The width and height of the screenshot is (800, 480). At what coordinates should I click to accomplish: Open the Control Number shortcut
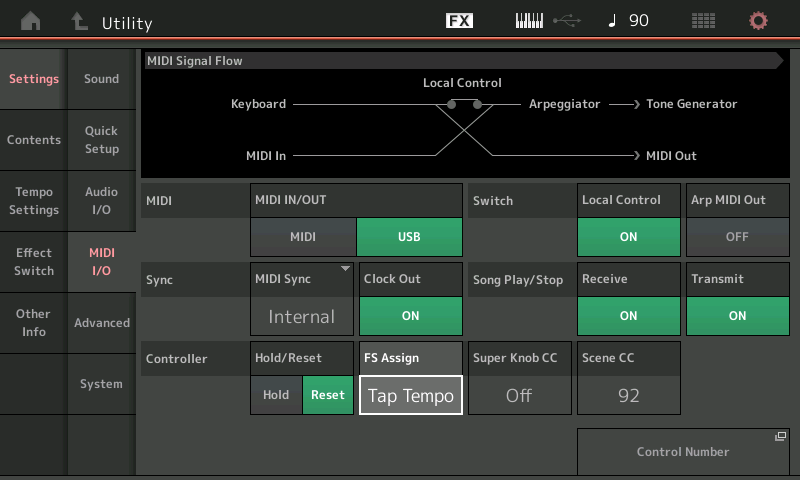tap(683, 451)
